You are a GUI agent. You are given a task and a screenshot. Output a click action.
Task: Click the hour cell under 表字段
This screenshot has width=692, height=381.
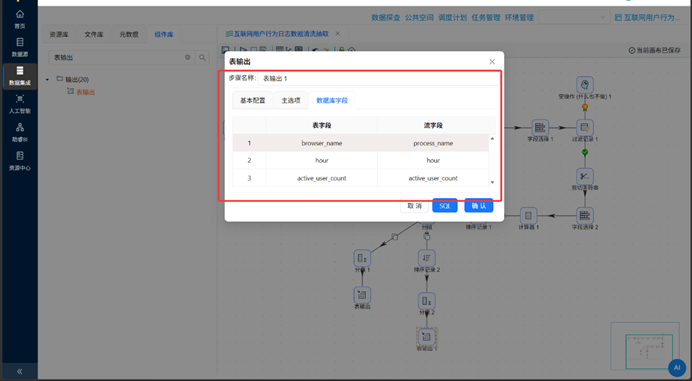322,160
